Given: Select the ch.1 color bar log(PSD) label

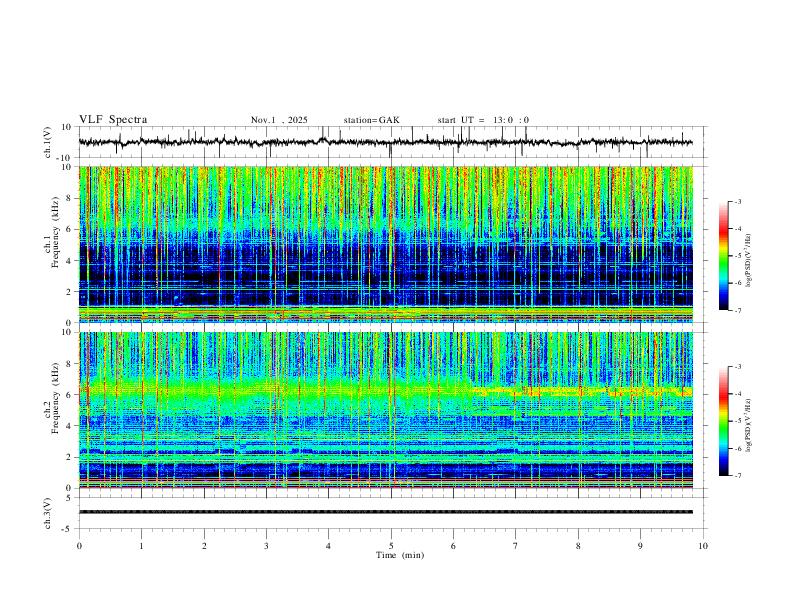Looking at the screenshot, I should point(749,261).
